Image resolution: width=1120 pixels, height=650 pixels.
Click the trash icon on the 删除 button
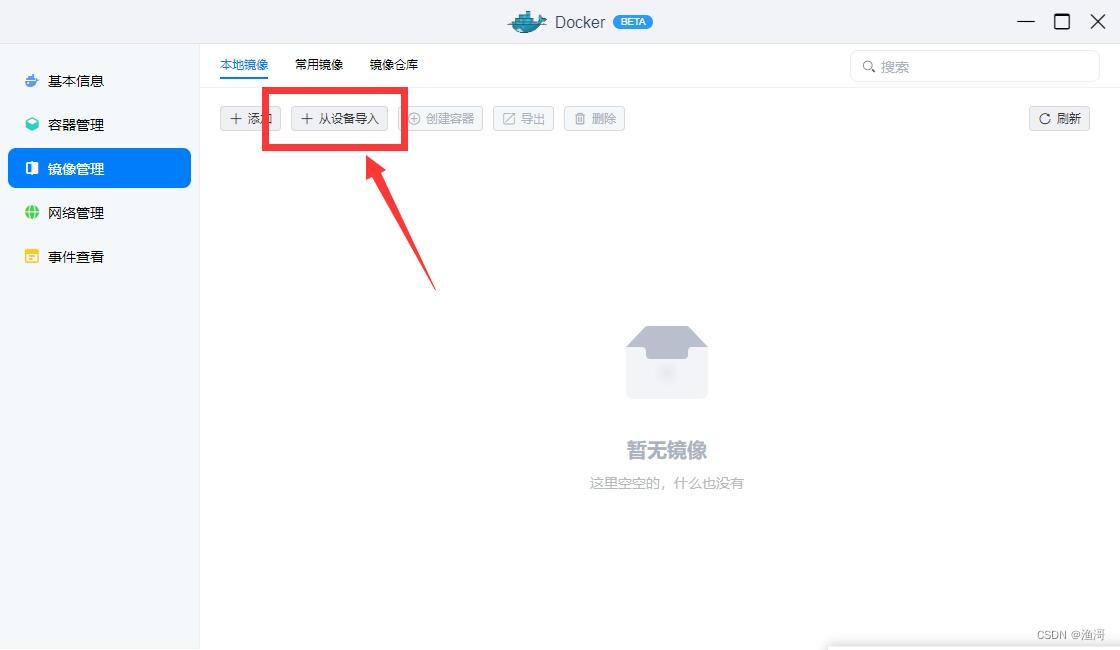(x=578, y=118)
